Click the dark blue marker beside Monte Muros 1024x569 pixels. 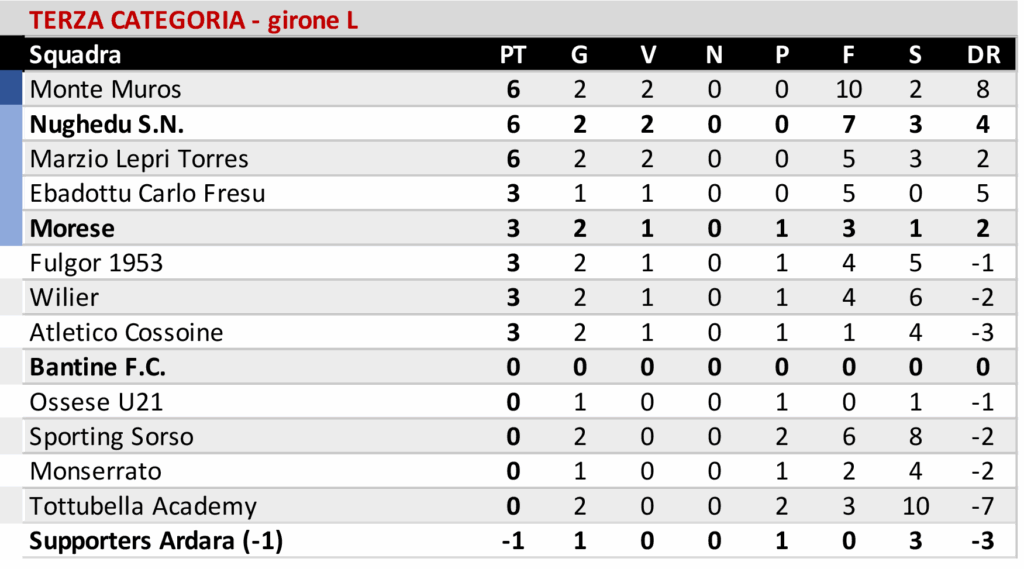pos(11,88)
